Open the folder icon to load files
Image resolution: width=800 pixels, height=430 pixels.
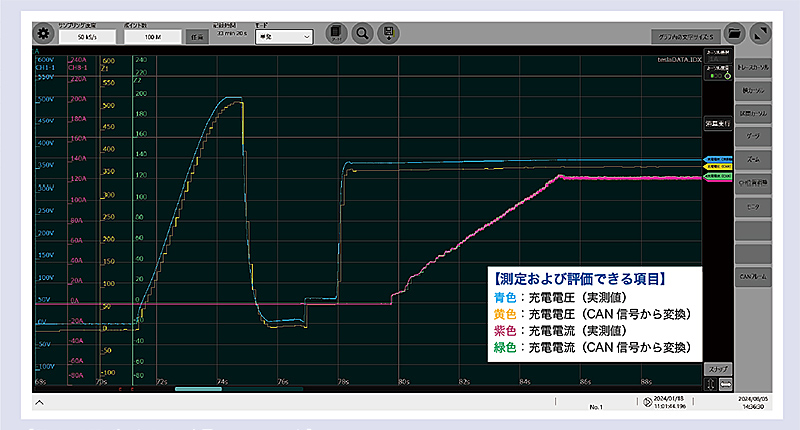coord(735,34)
